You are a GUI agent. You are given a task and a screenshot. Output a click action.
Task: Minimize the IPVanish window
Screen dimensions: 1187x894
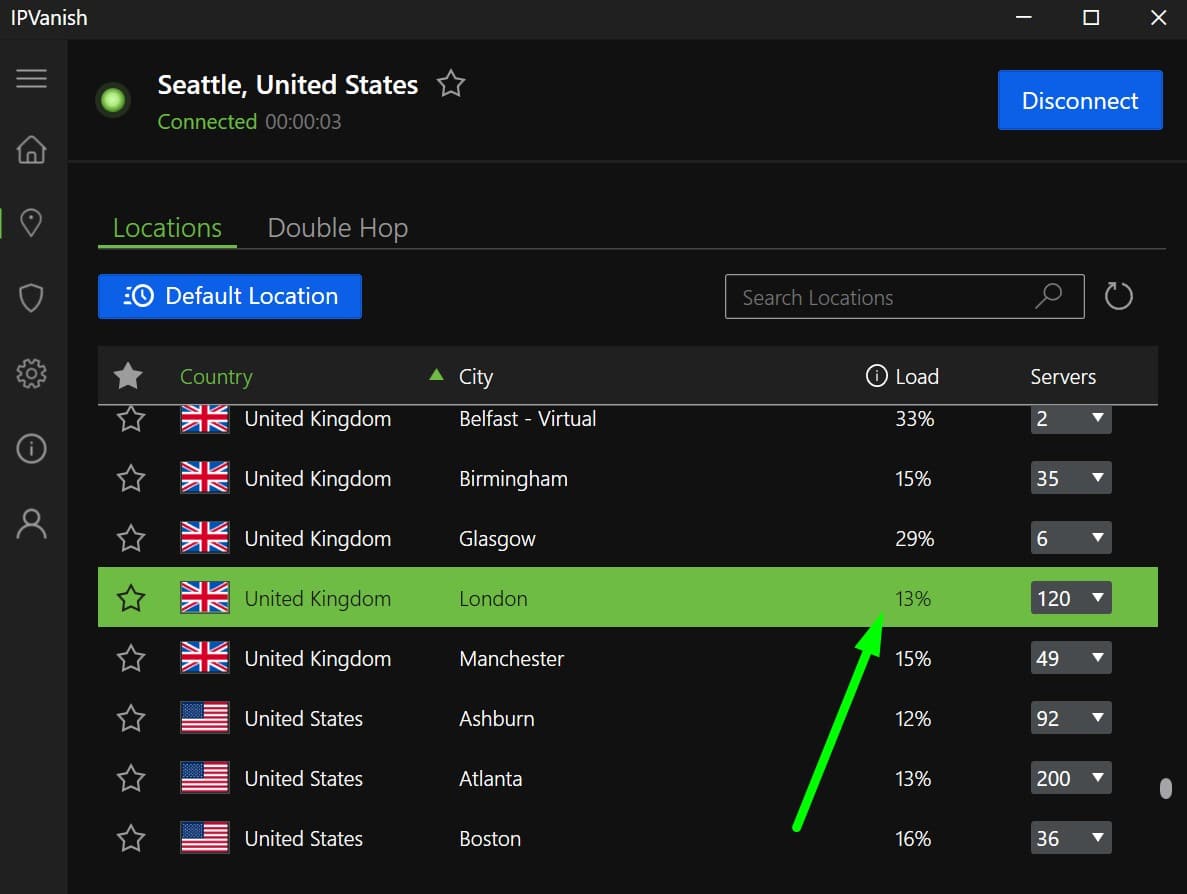coord(1023,17)
